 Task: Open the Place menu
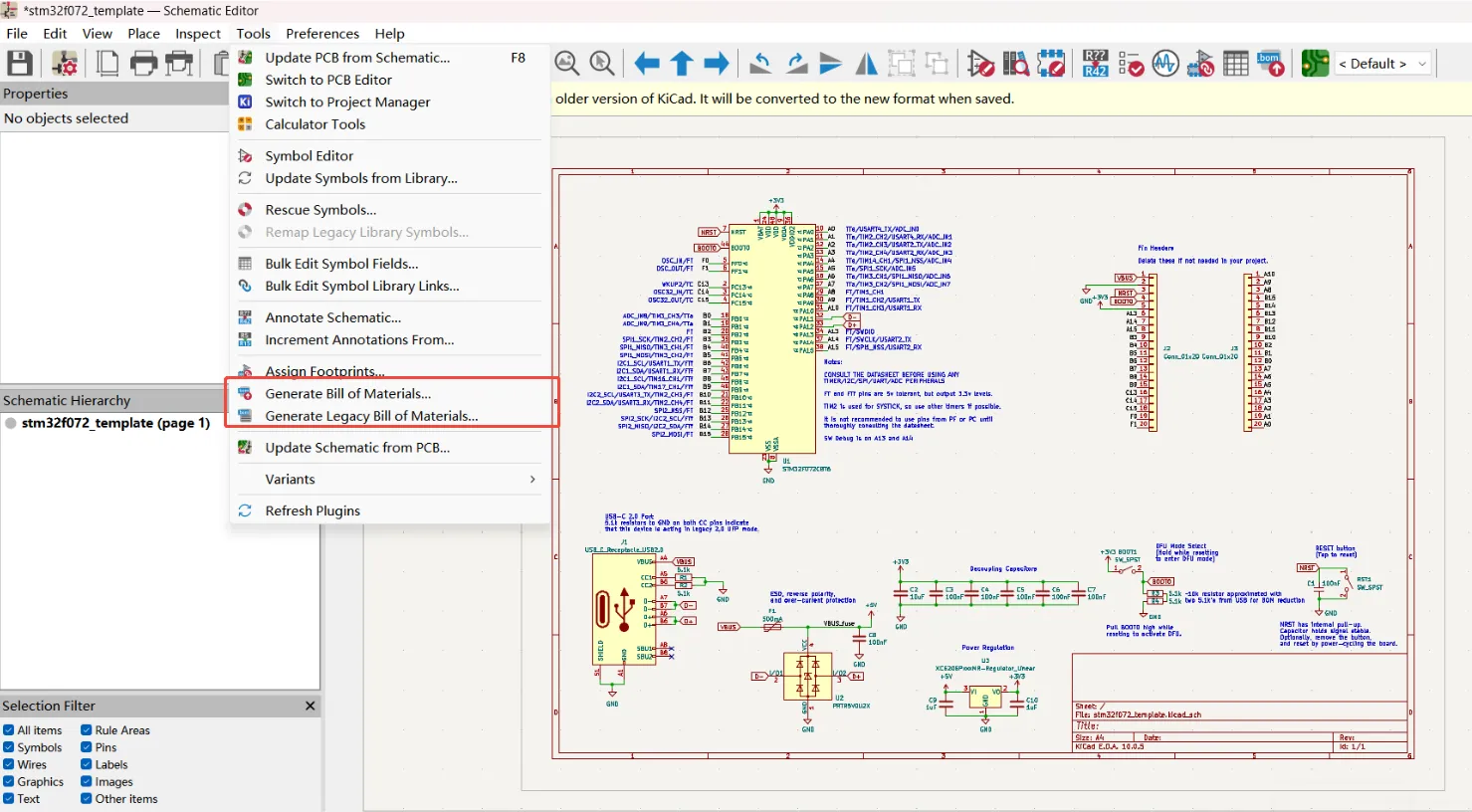pos(143,33)
